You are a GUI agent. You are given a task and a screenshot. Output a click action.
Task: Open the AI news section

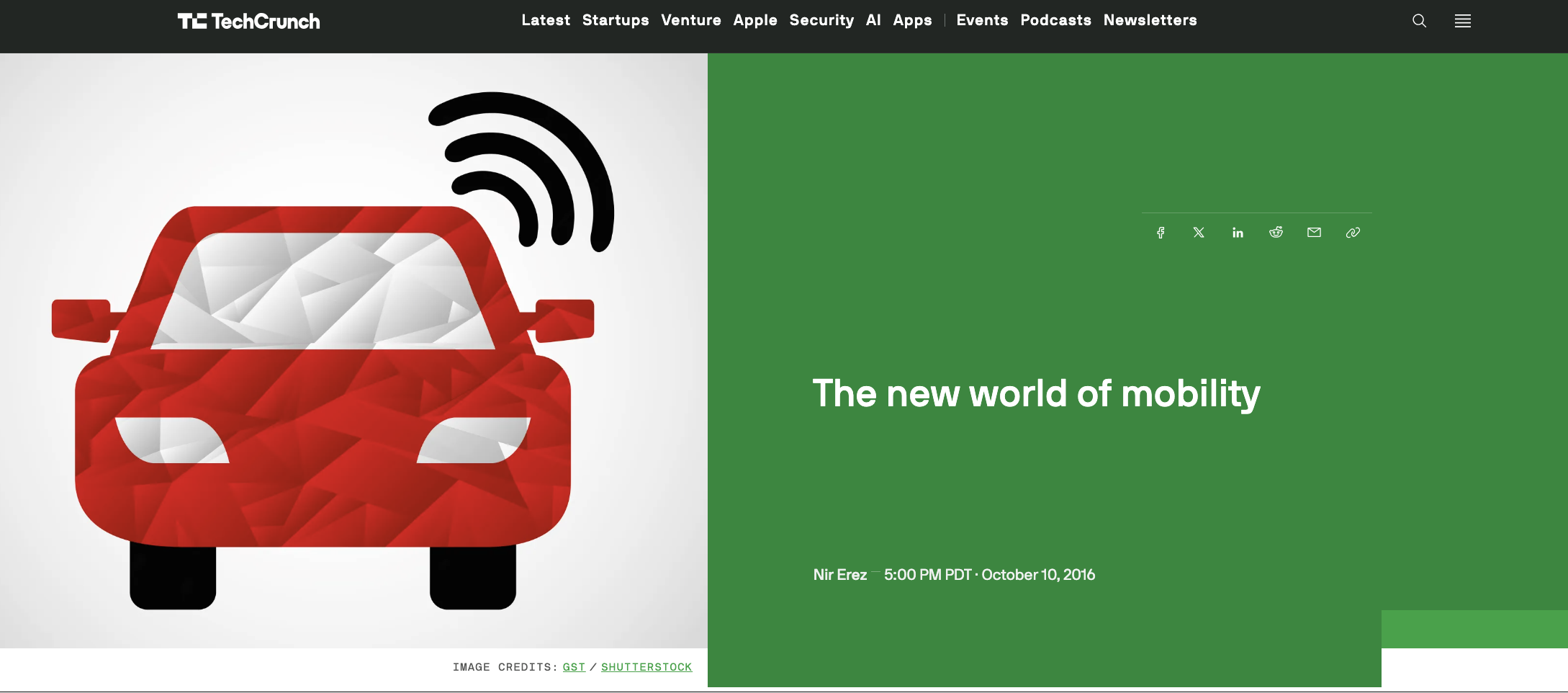873,21
